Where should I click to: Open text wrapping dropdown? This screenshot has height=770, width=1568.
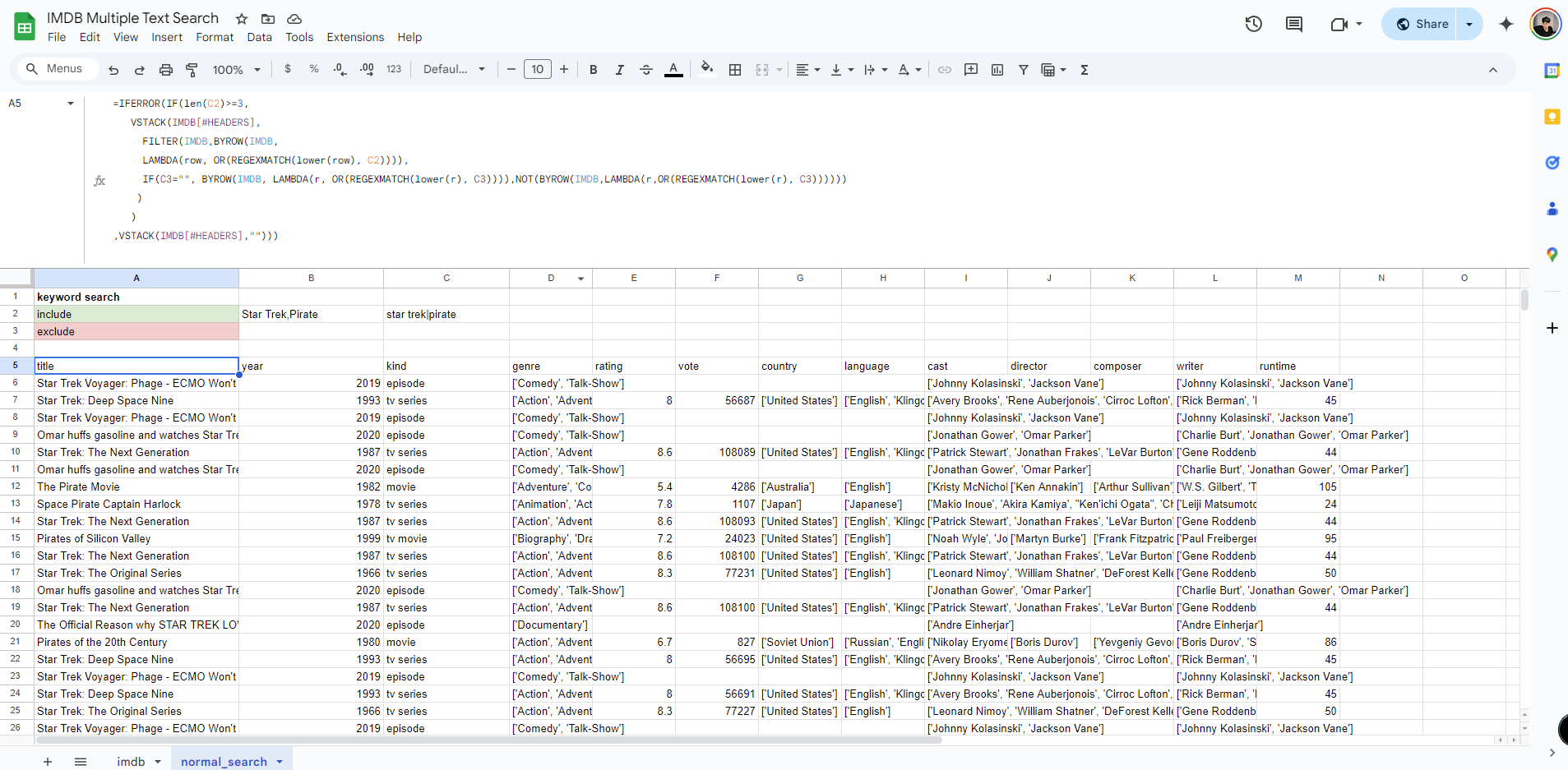coord(876,70)
